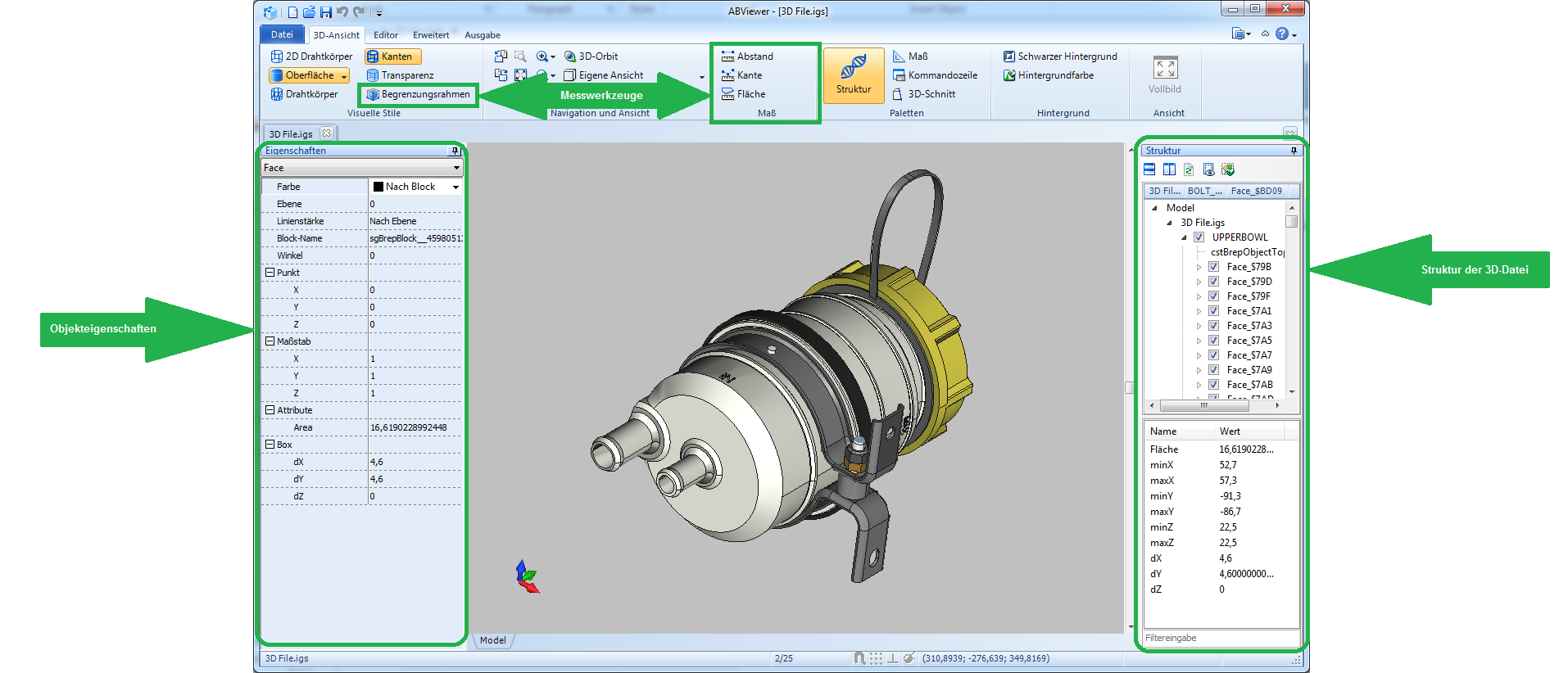The width and height of the screenshot is (1568, 673).
Task: Expand the Face_$79D tree node
Action: click(x=1199, y=282)
